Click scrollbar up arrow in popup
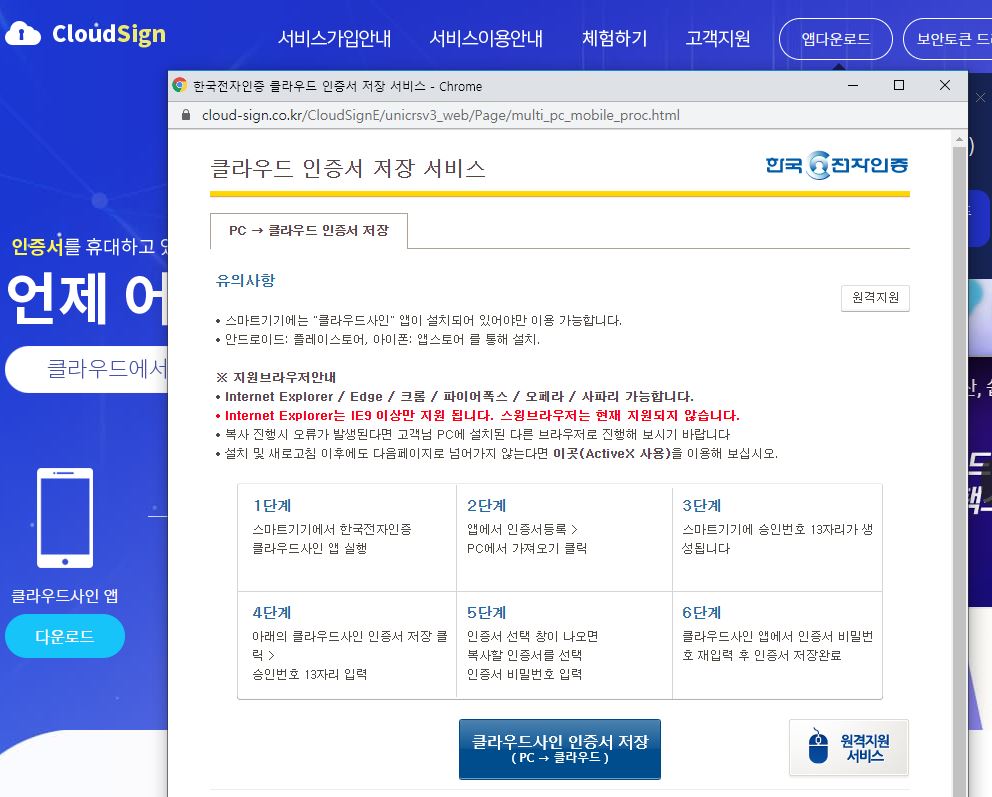This screenshot has width=992, height=797. click(959, 139)
